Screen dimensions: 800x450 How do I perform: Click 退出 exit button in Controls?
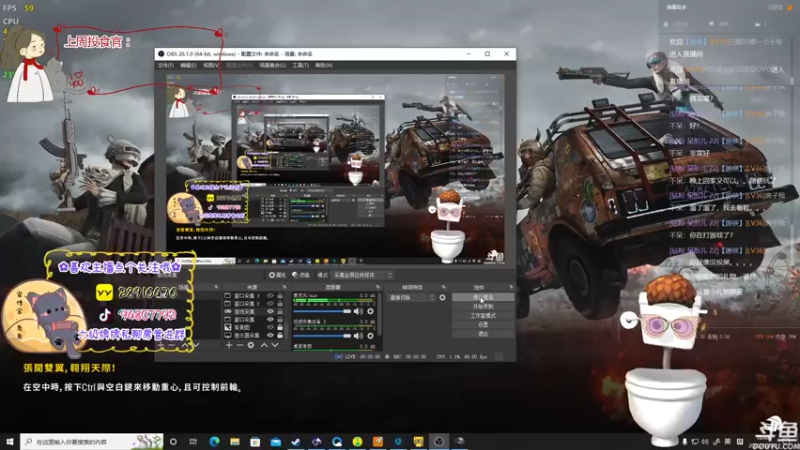[x=483, y=334]
